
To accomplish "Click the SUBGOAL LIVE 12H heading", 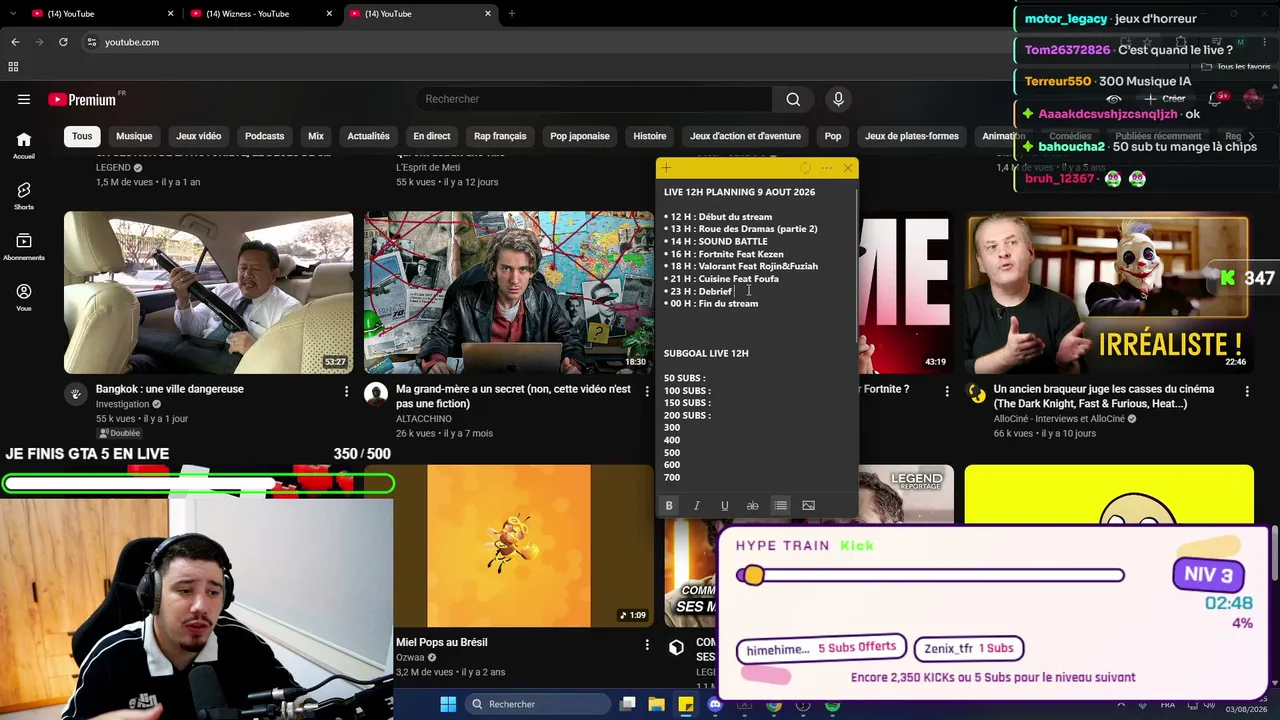I will [706, 353].
